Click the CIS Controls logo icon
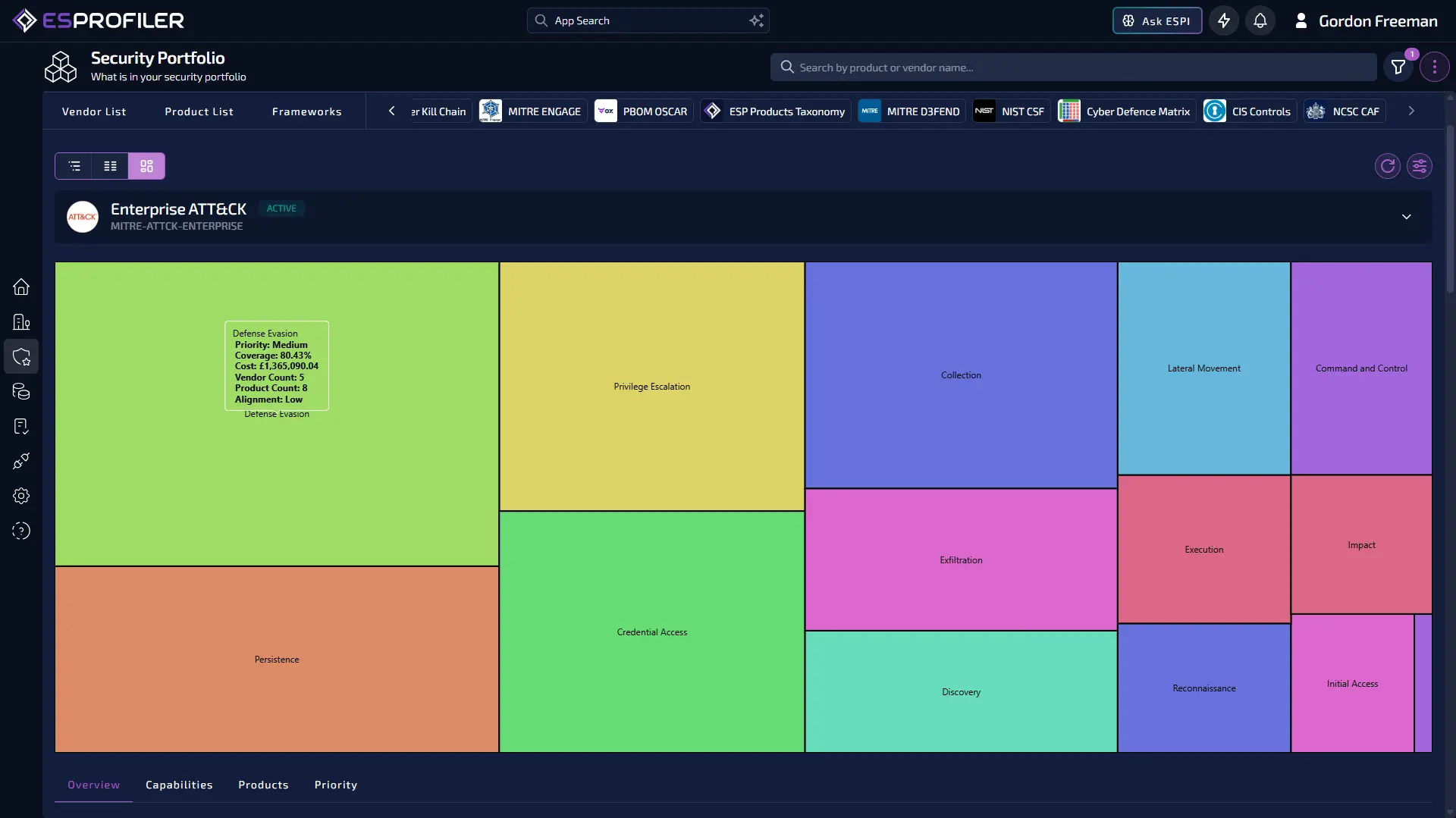Viewport: 1456px width, 818px height. point(1215,111)
